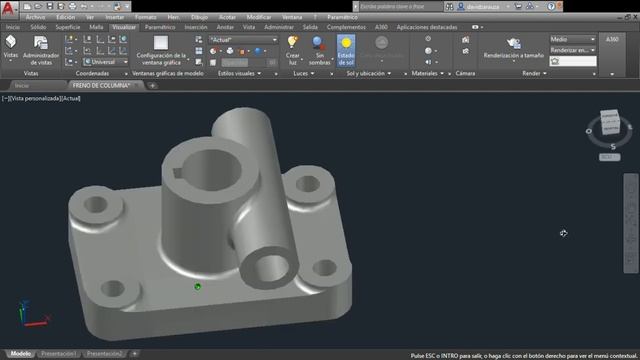This screenshot has height=360, width=640.
Task: Click the Save icon in quick access toolbar
Action: (x=50, y=6)
